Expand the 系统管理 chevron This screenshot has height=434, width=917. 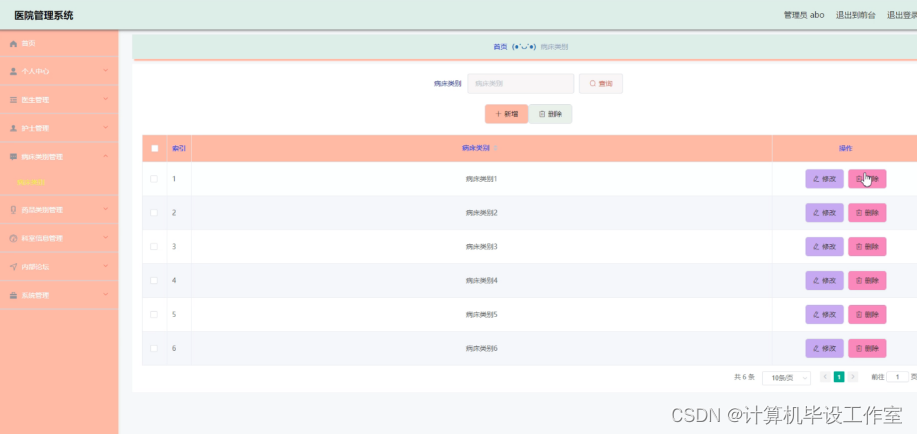(x=106, y=295)
